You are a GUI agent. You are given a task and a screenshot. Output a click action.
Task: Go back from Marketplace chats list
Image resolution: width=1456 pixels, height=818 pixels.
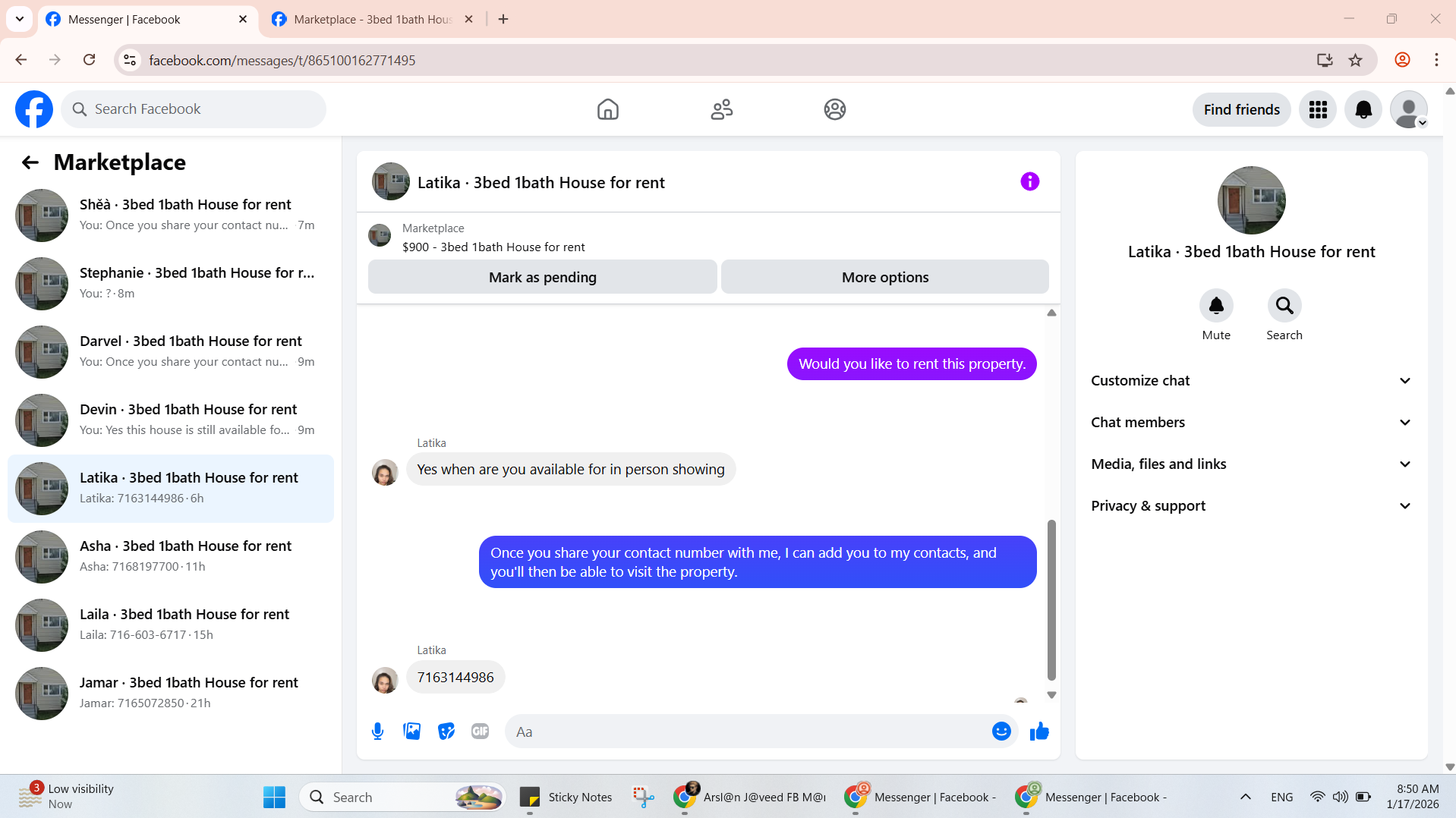[30, 162]
